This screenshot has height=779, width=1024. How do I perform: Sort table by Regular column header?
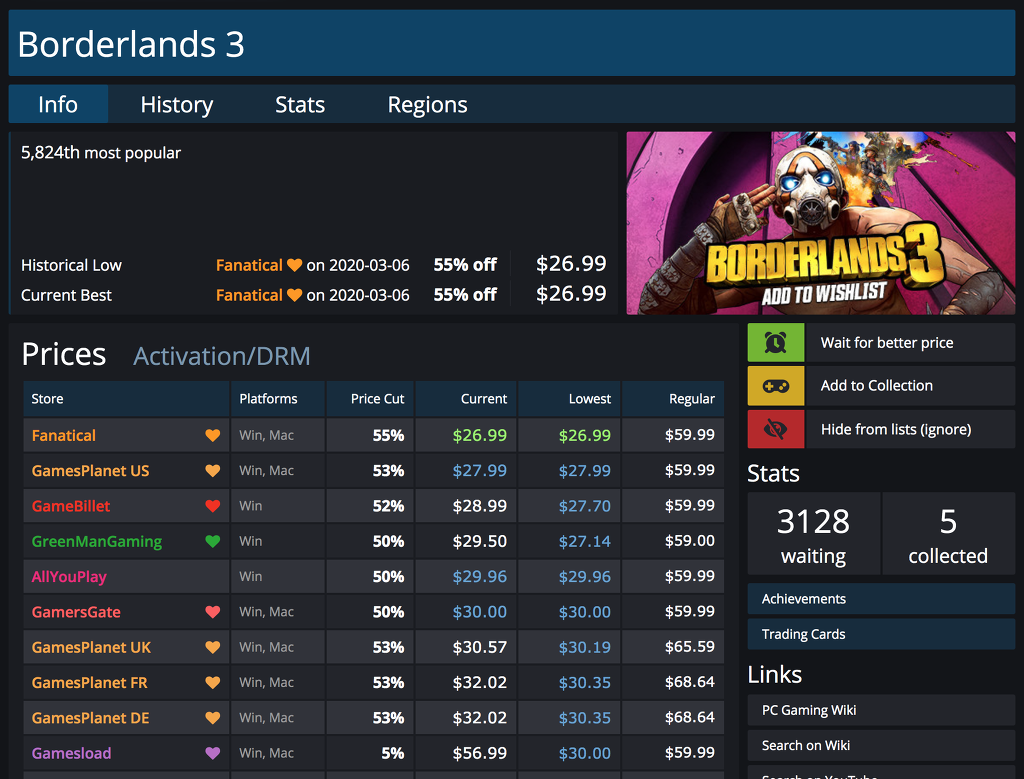[673, 399]
